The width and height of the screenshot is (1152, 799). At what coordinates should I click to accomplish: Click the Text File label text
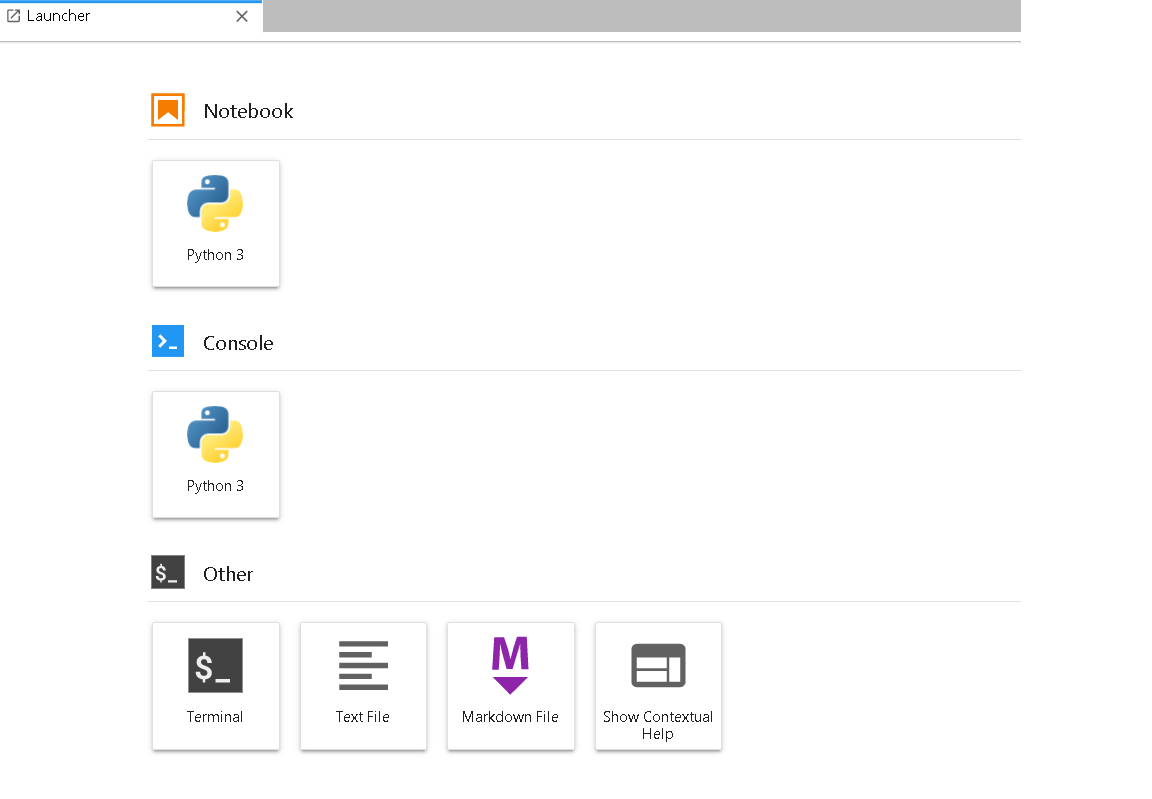362,717
